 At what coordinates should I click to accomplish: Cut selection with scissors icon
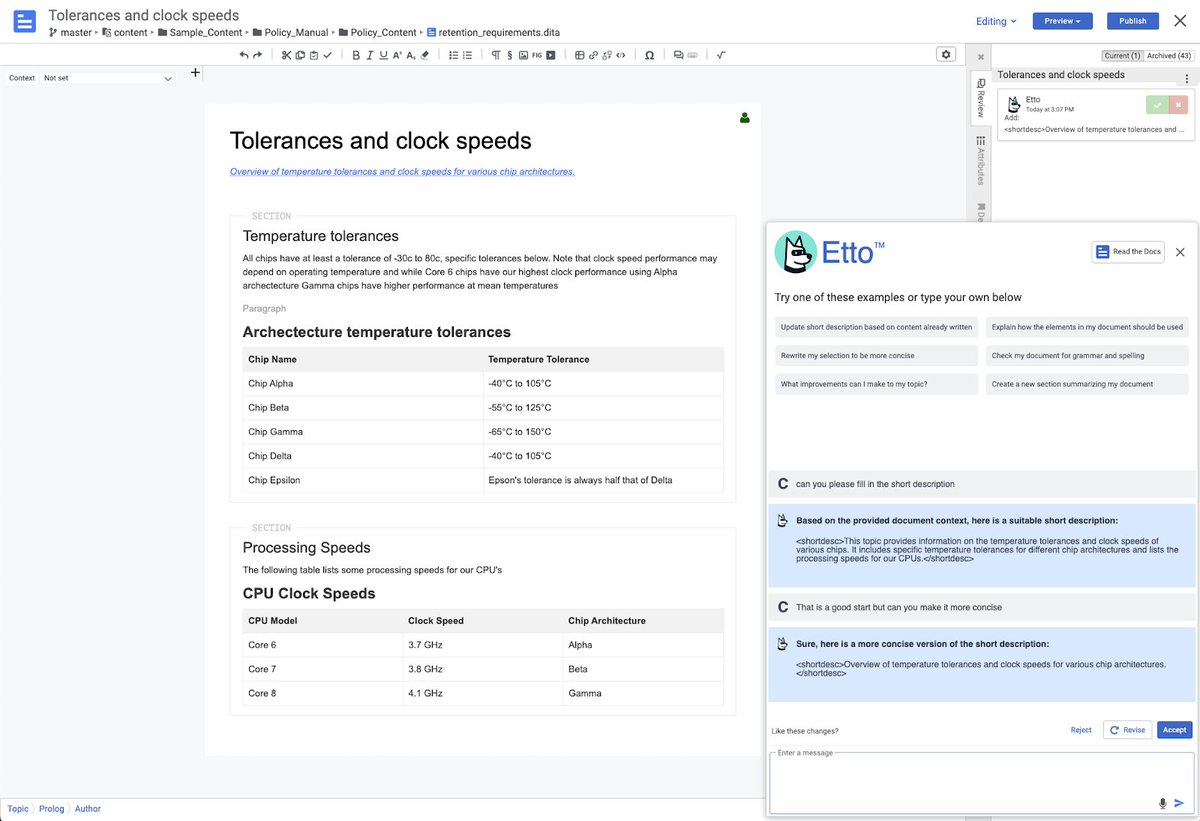(x=286, y=55)
